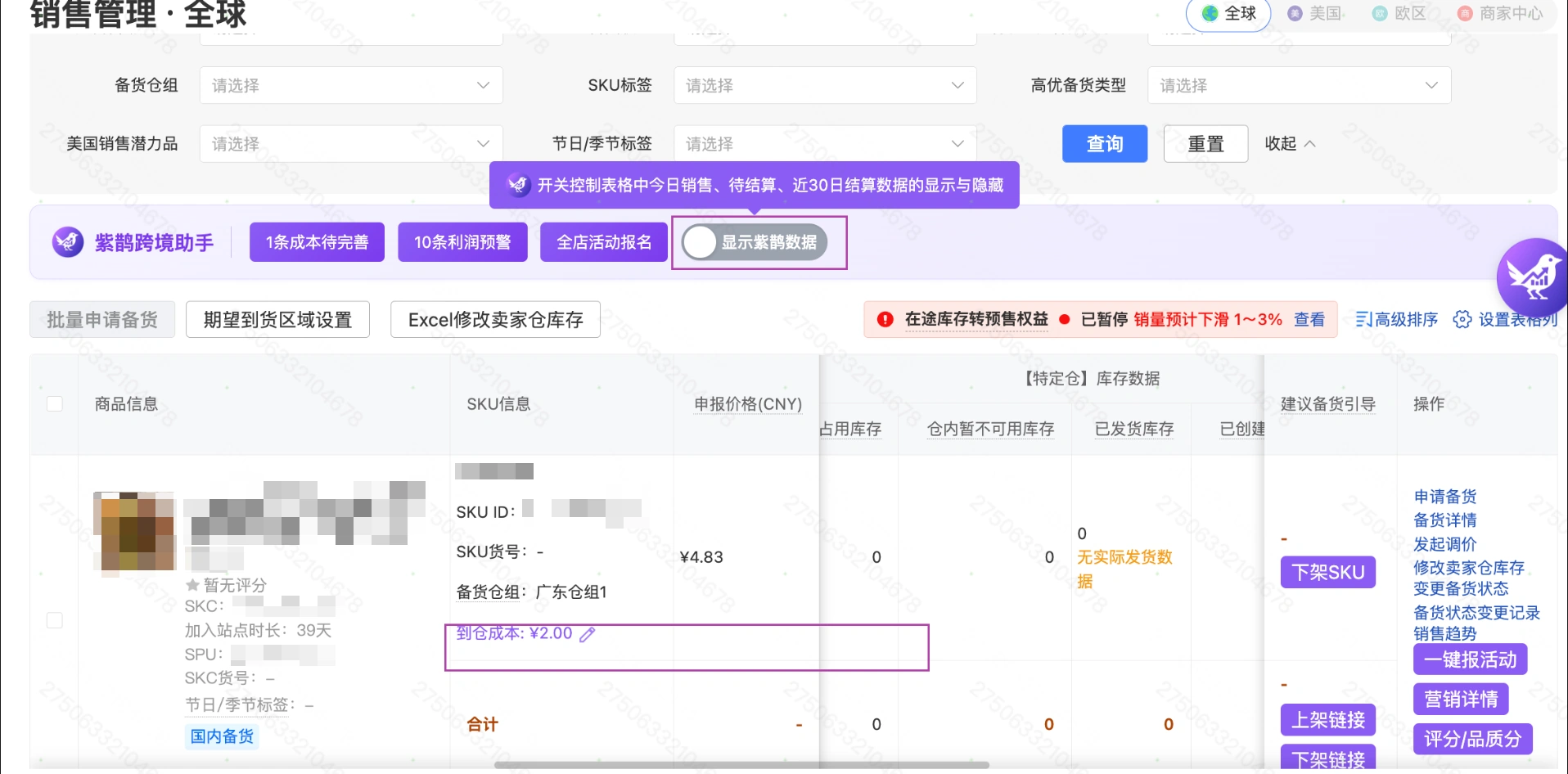
Task: Click the 无实际发货数据 text
Action: click(1125, 569)
